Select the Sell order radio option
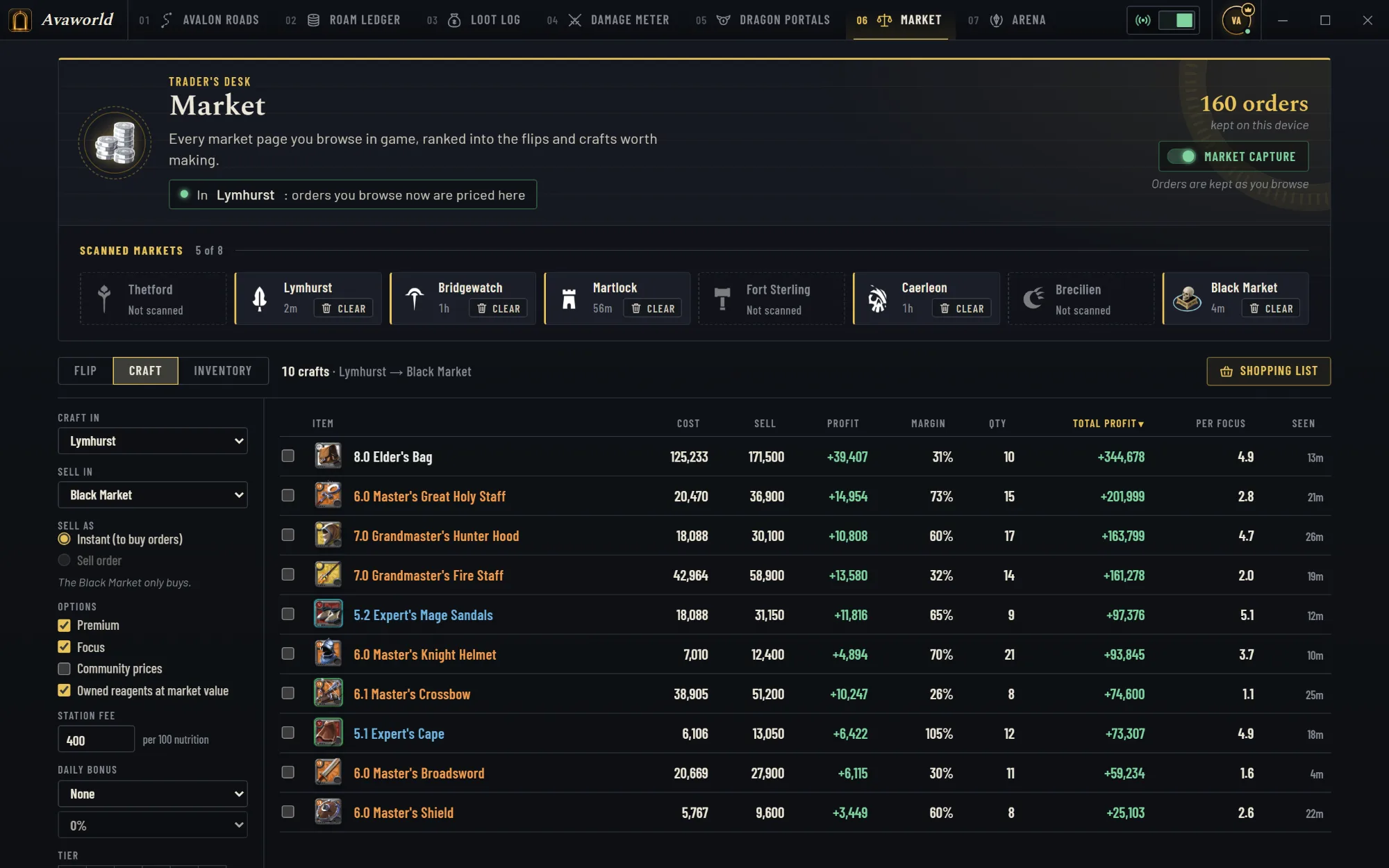This screenshot has width=1389, height=868. pos(65,560)
